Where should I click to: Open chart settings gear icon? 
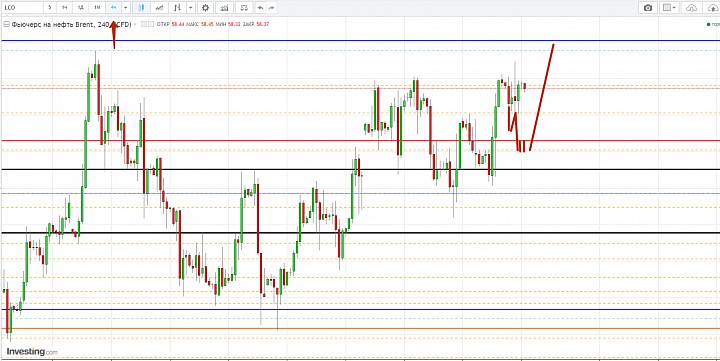[x=205, y=8]
